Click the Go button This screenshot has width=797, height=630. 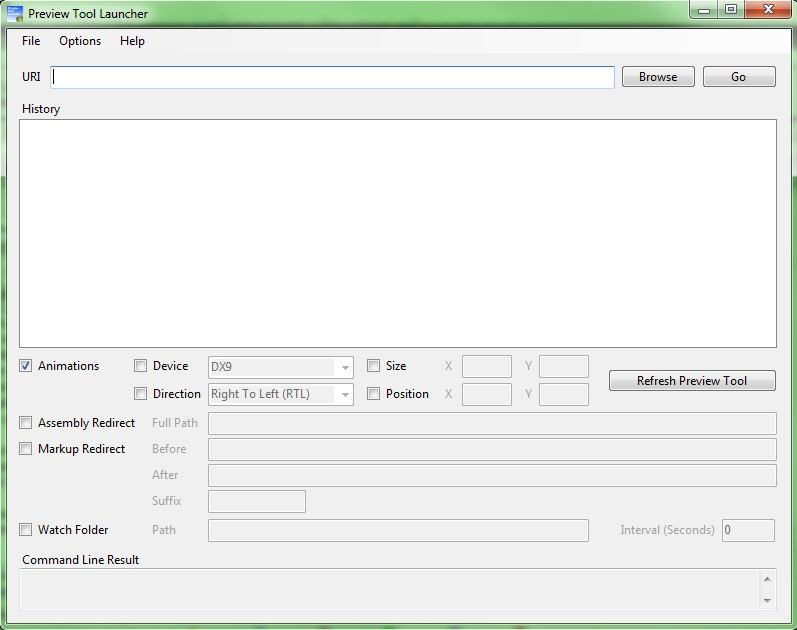739,77
